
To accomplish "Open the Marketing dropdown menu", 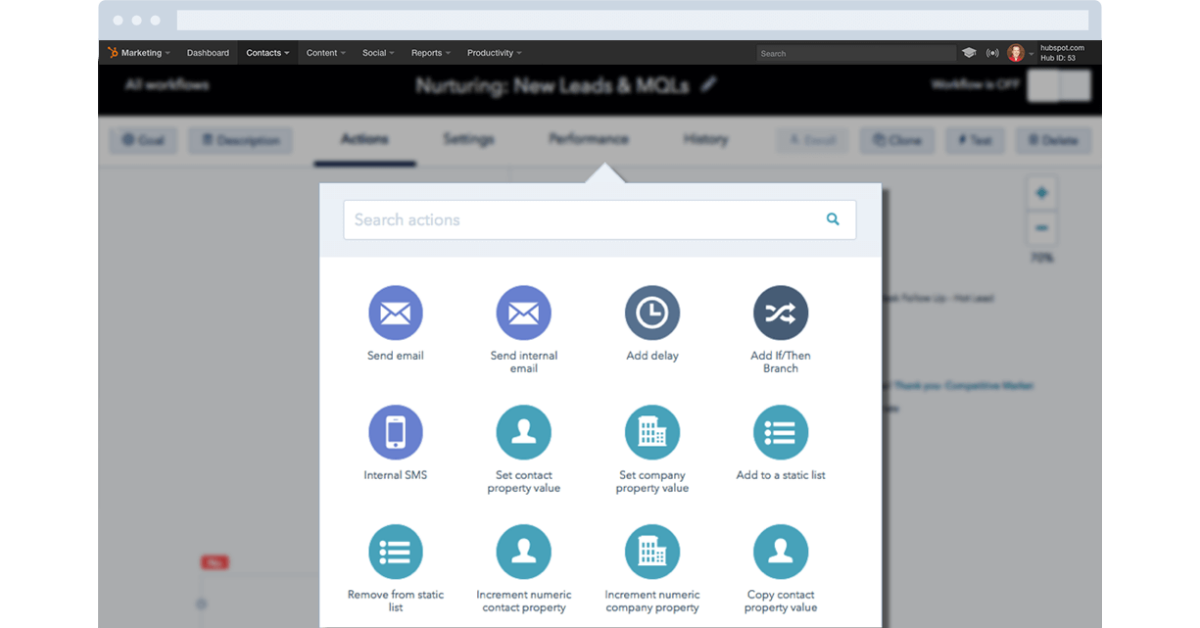I will [x=145, y=53].
